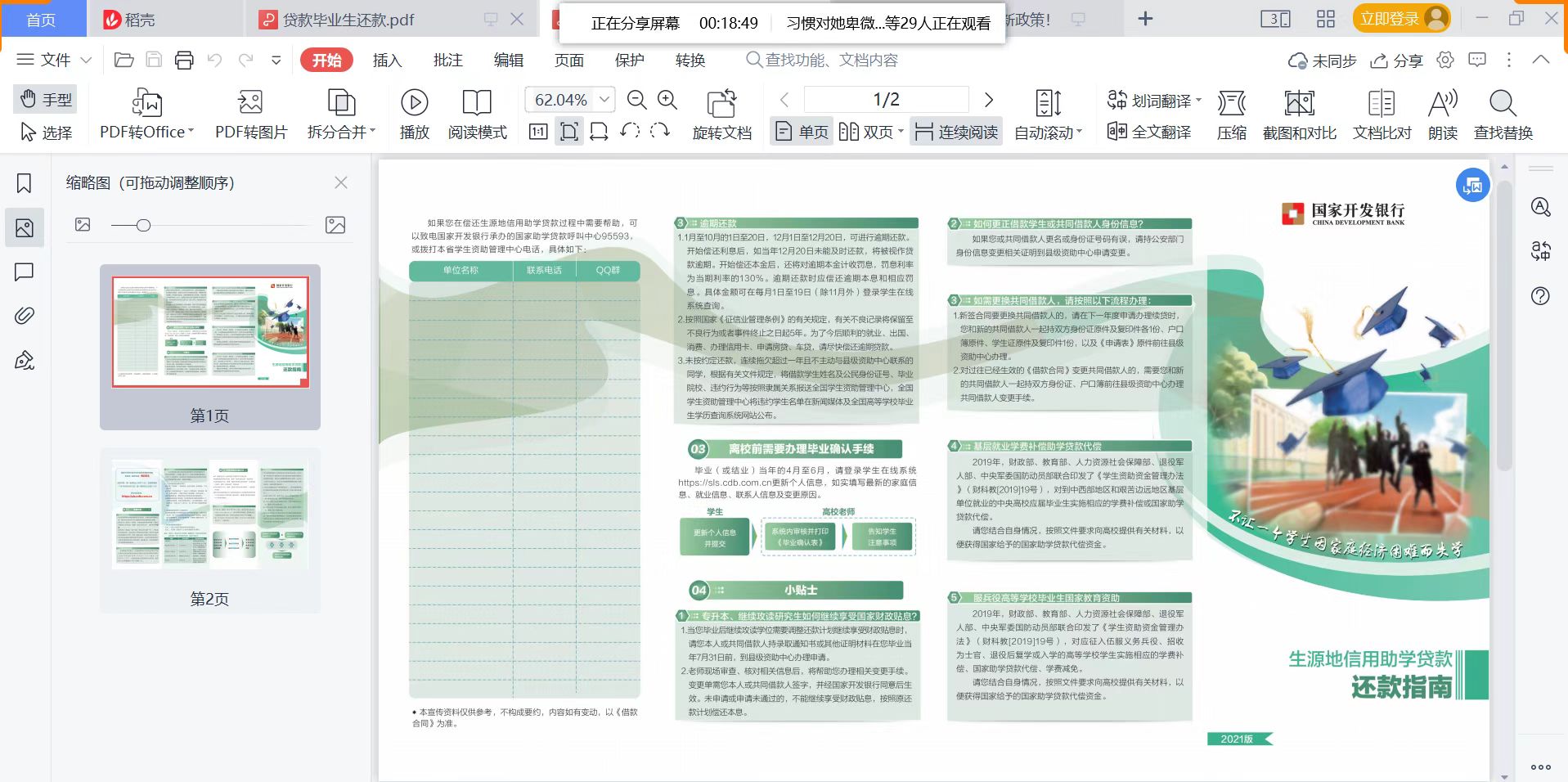Switch to single page view
The width and height of the screenshot is (1568, 782).
pyautogui.click(x=802, y=132)
